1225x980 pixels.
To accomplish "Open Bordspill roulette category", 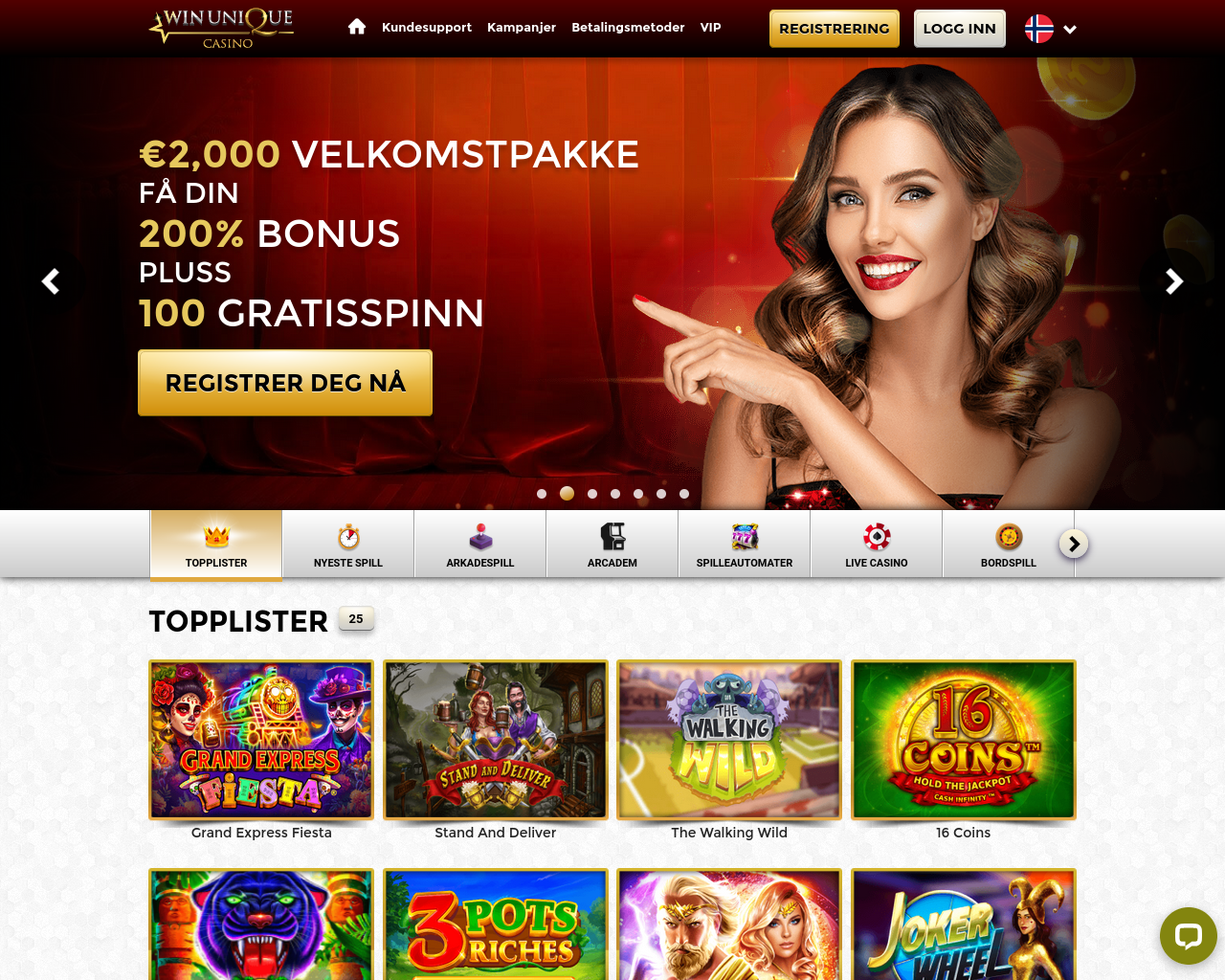I will click(x=1009, y=545).
